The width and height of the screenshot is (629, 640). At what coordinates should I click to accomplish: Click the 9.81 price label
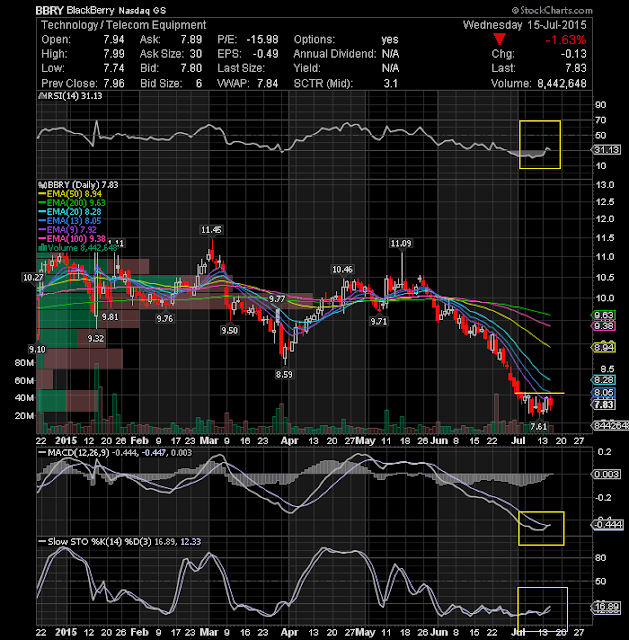pyautogui.click(x=110, y=317)
